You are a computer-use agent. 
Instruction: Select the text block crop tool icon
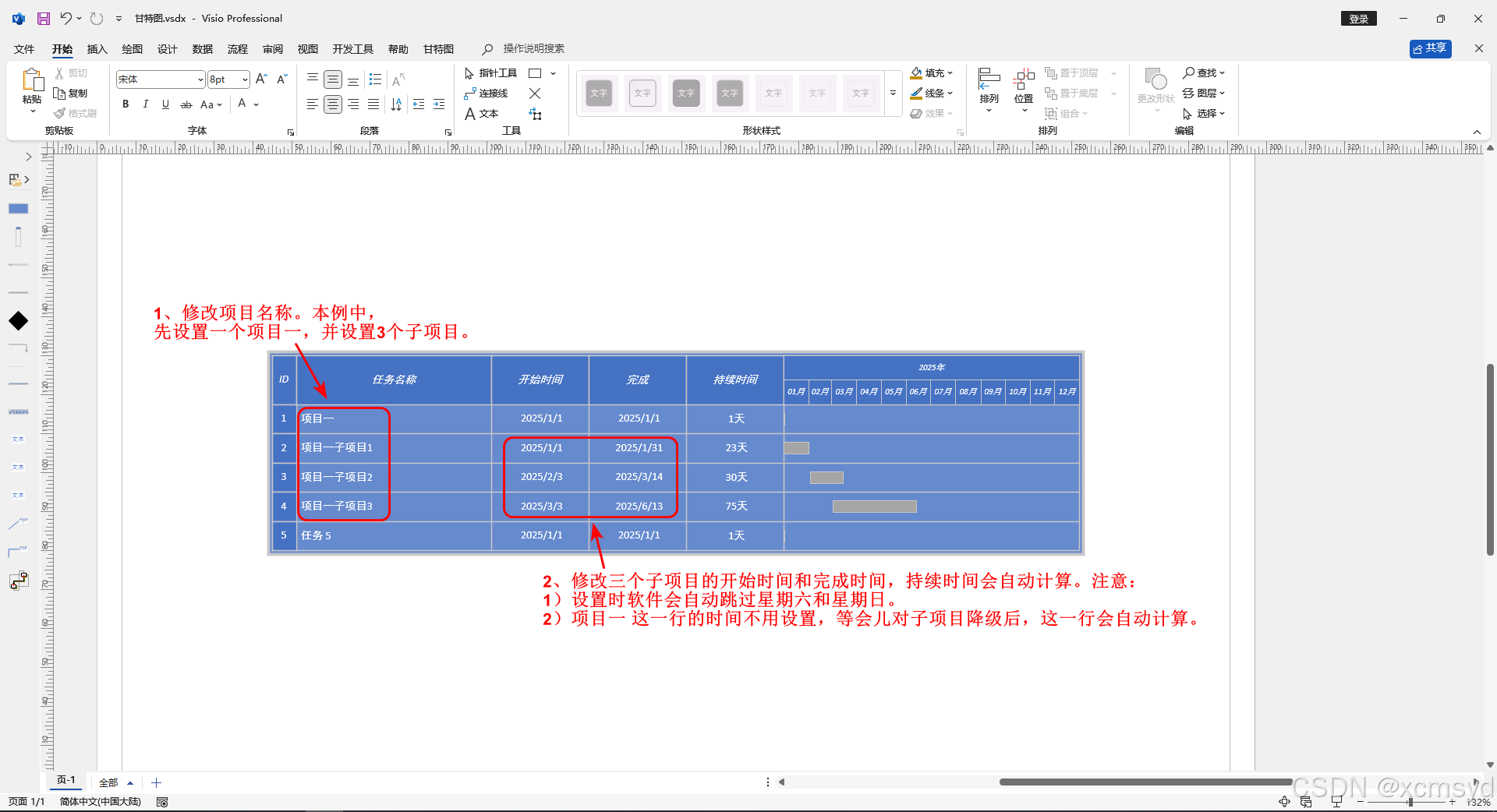tap(535, 114)
